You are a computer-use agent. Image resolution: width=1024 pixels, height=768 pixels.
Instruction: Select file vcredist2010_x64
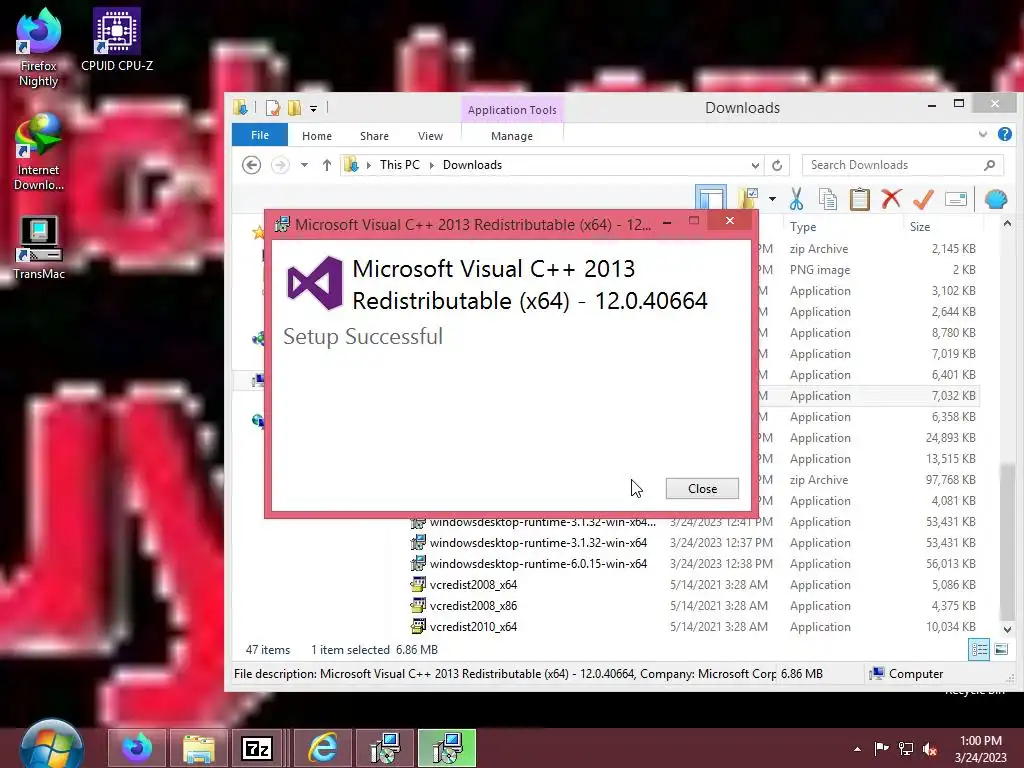tap(473, 626)
